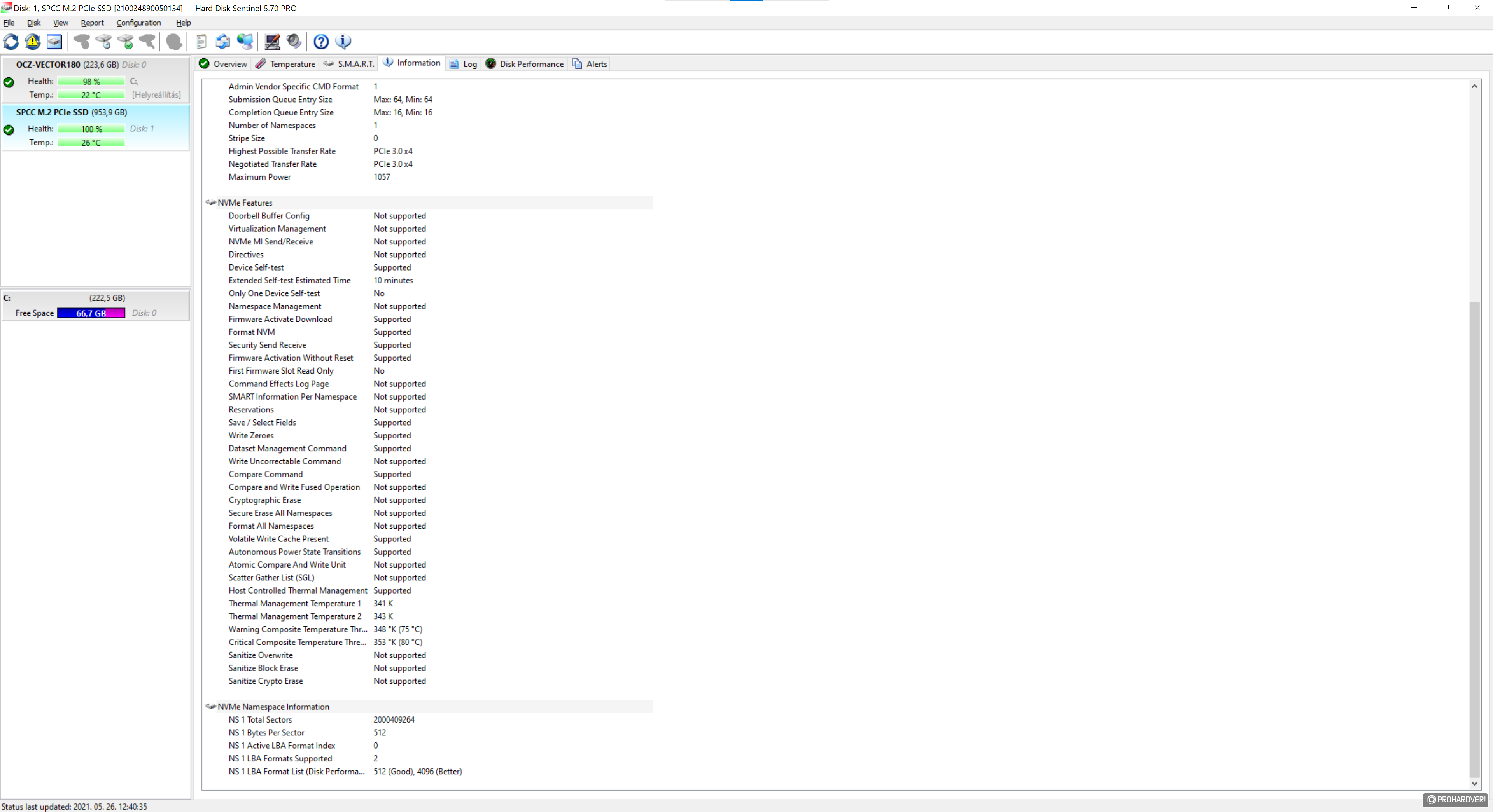Click the Maximum Power value 1057

point(382,177)
